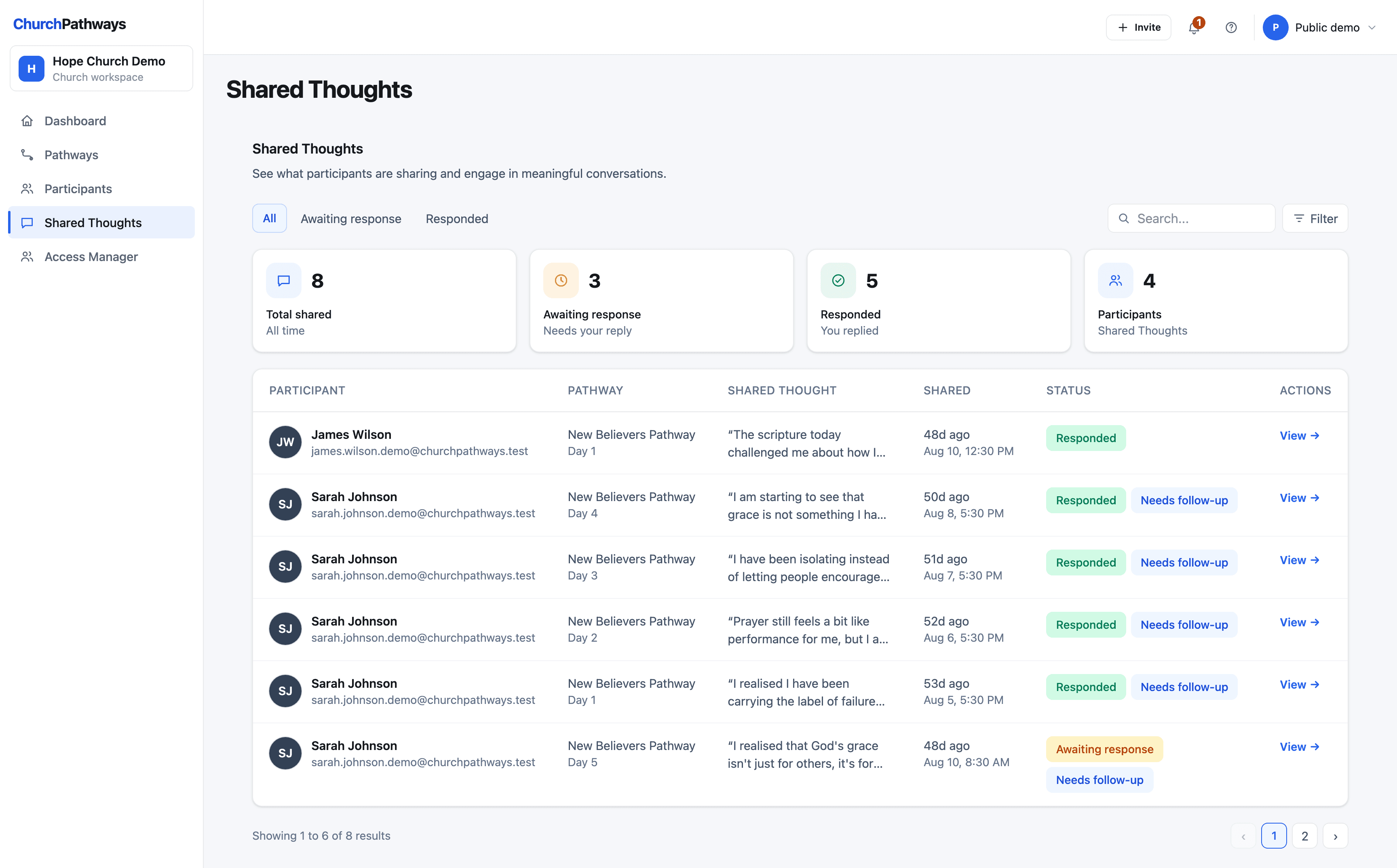This screenshot has height=868, width=1397.
Task: Click the clock icon on Awaiting response card
Action: pos(561,280)
